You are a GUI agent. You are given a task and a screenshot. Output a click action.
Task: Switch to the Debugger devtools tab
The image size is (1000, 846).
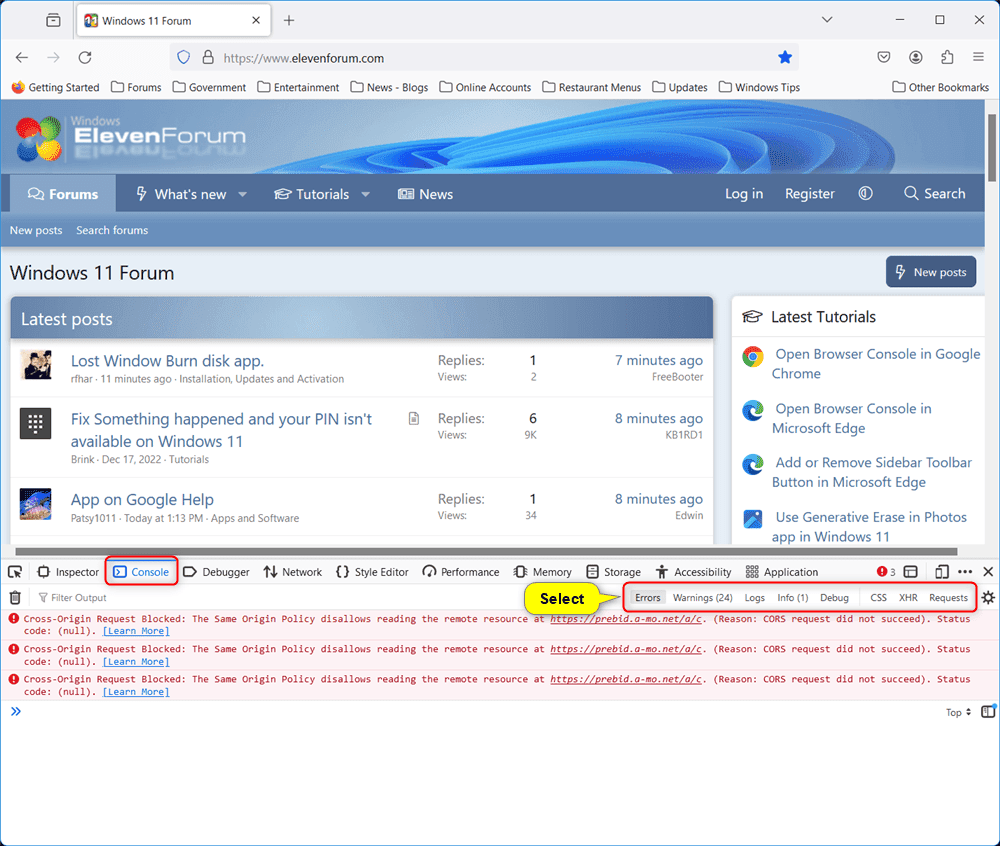216,572
